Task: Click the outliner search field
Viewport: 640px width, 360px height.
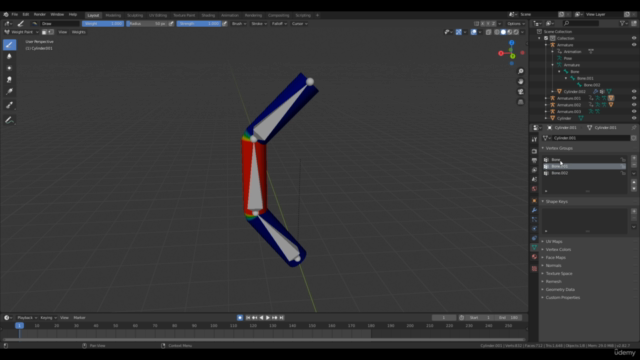Action: [x=580, y=23]
